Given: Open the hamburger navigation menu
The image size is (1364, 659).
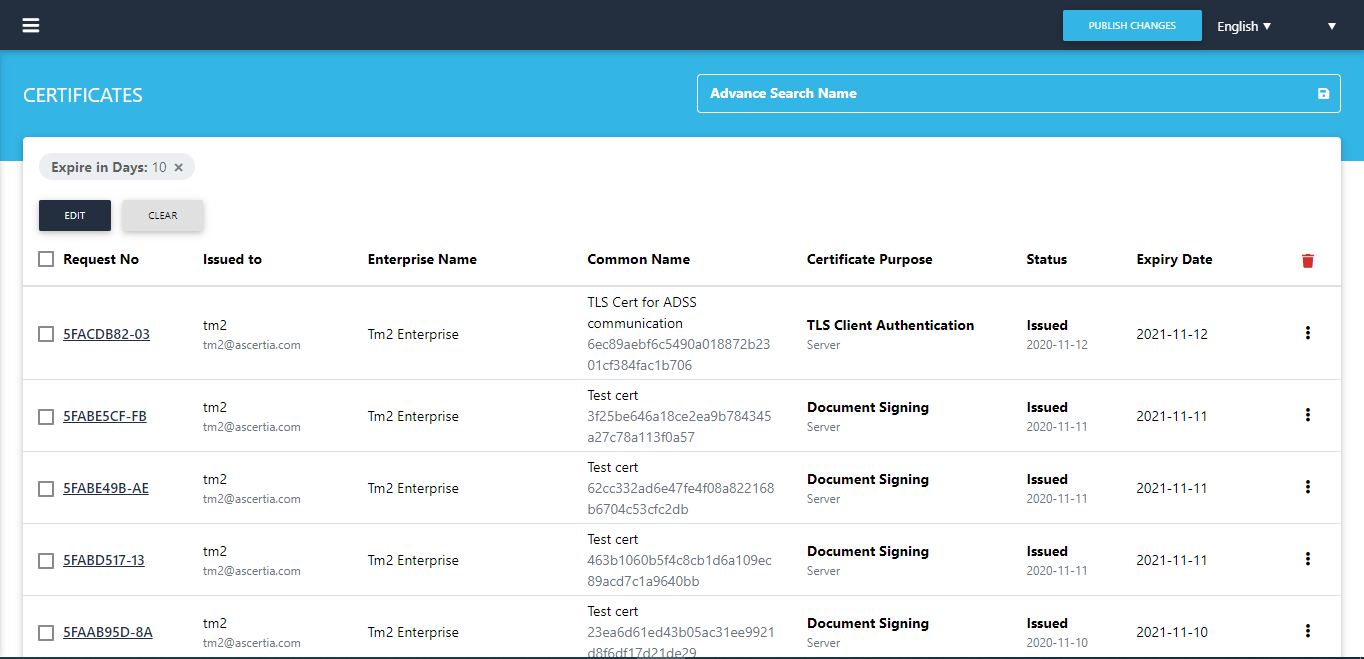Looking at the screenshot, I should (31, 25).
